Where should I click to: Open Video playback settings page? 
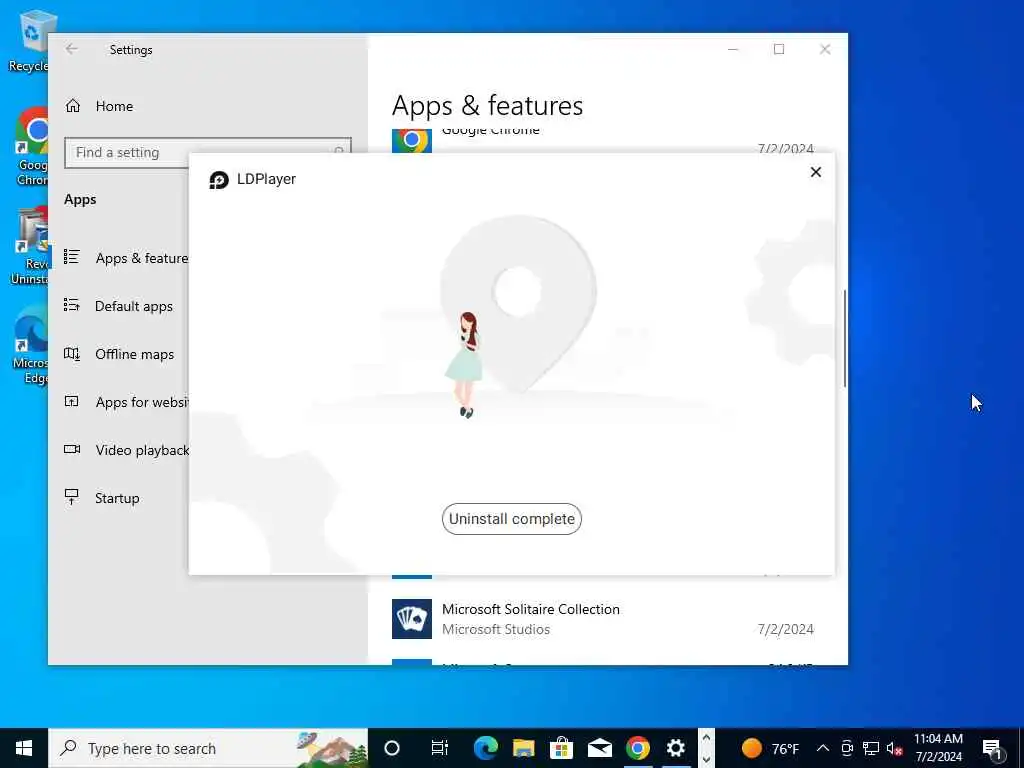point(125,450)
